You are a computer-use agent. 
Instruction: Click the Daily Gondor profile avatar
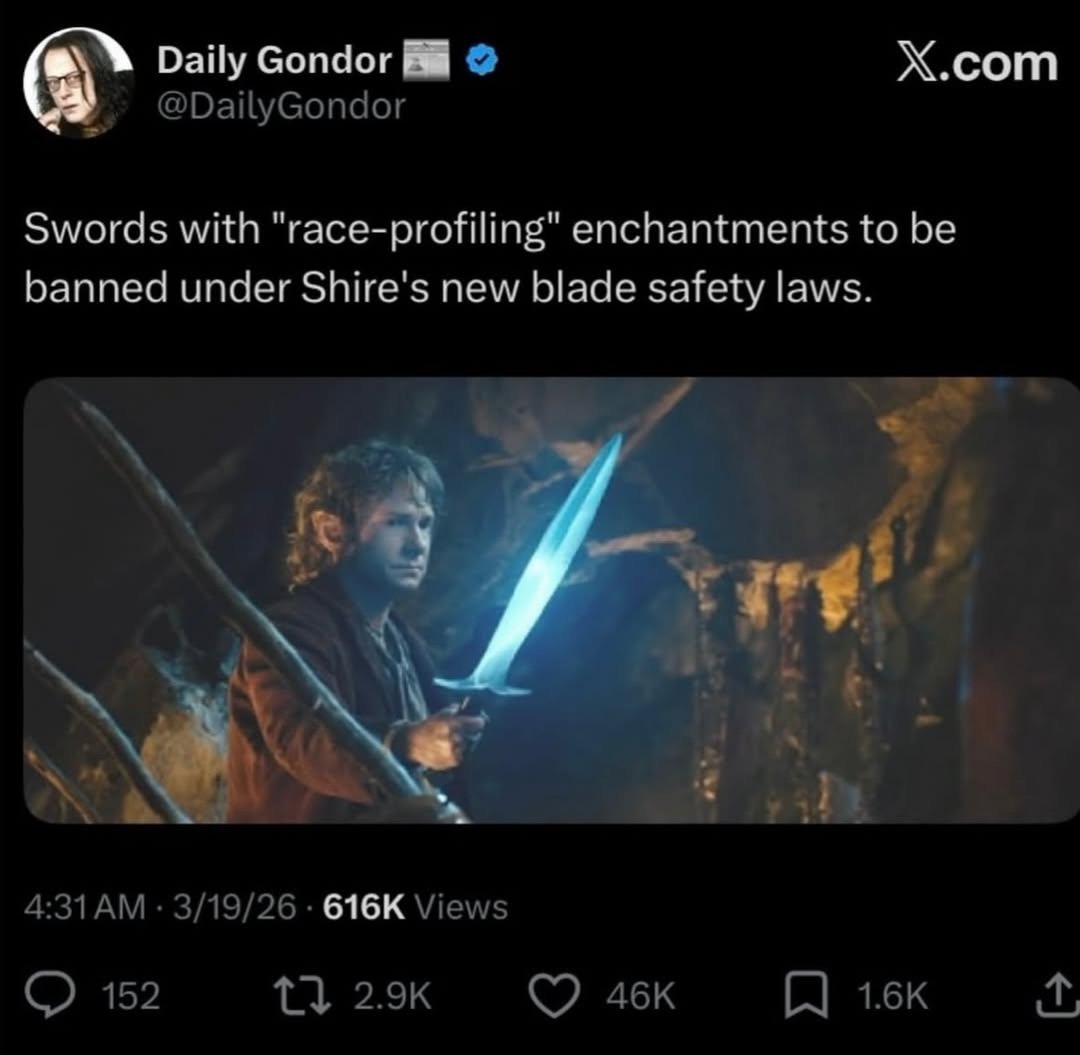(78, 82)
